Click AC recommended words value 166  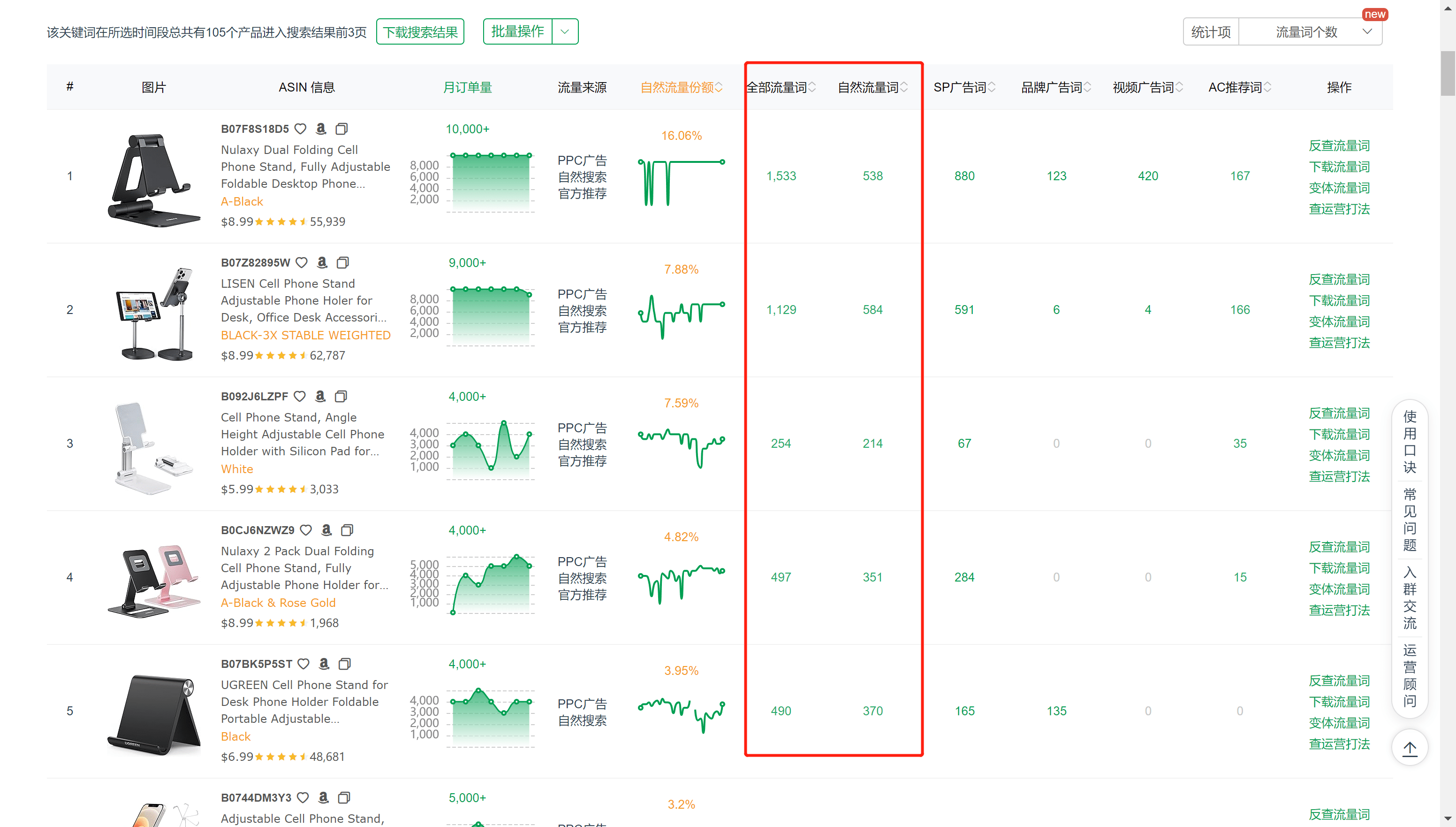[1240, 310]
